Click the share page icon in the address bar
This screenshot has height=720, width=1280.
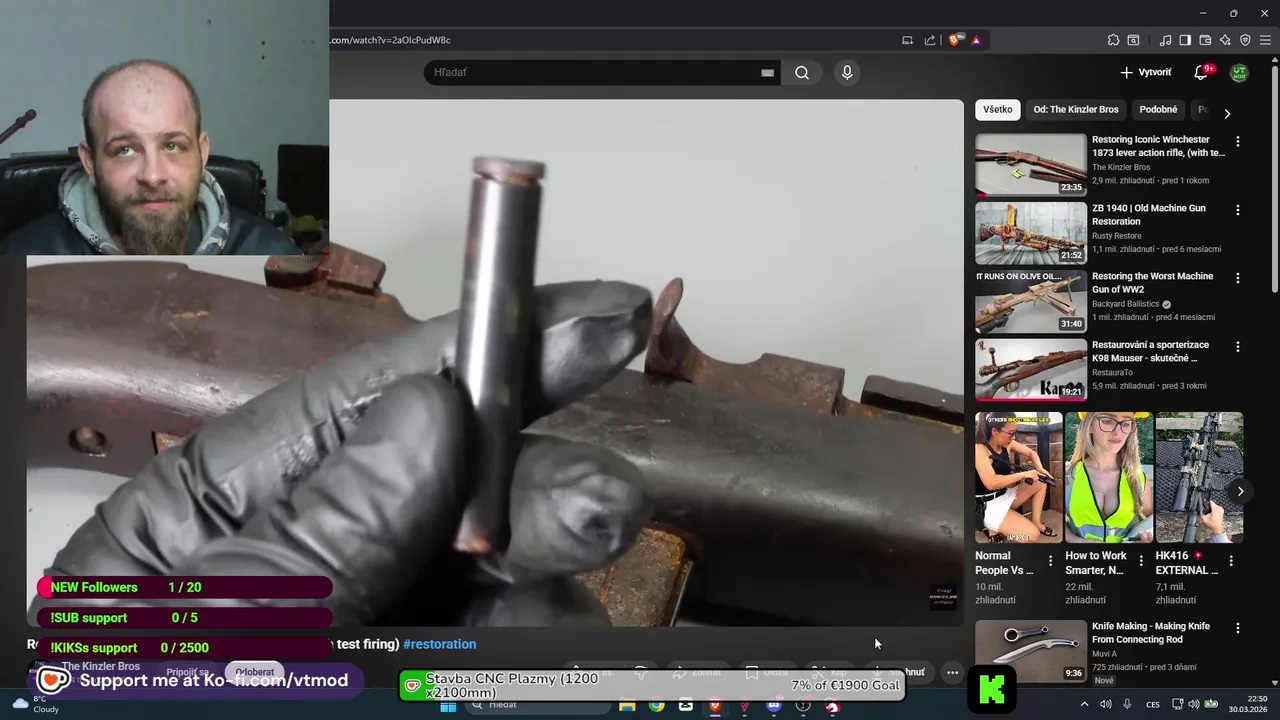[930, 40]
